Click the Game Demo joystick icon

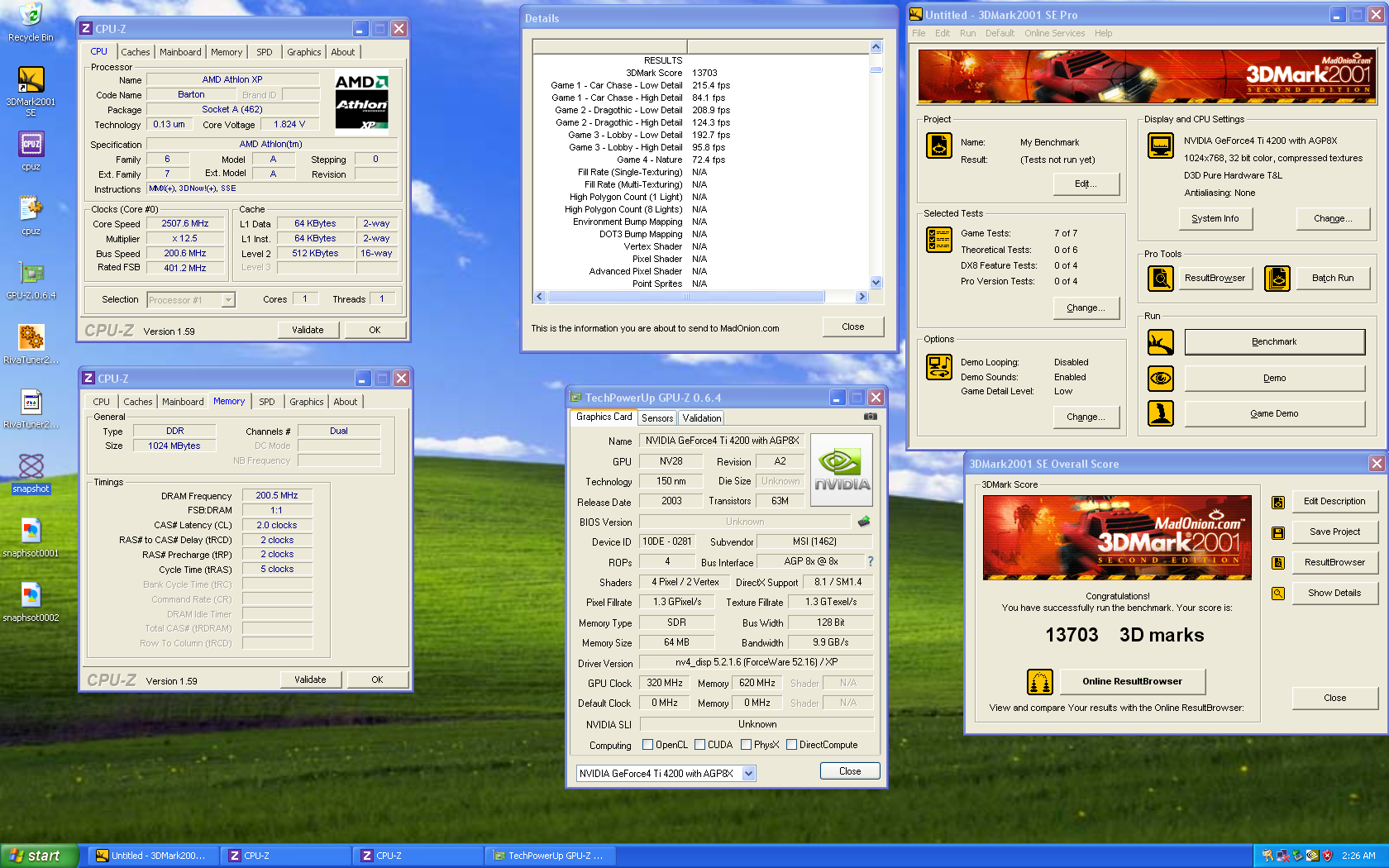[x=1161, y=413]
